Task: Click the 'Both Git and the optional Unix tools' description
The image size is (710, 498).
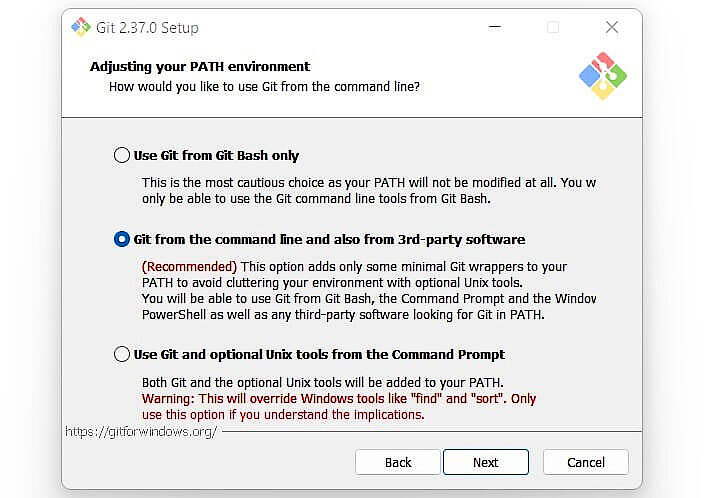Action: coord(322,383)
